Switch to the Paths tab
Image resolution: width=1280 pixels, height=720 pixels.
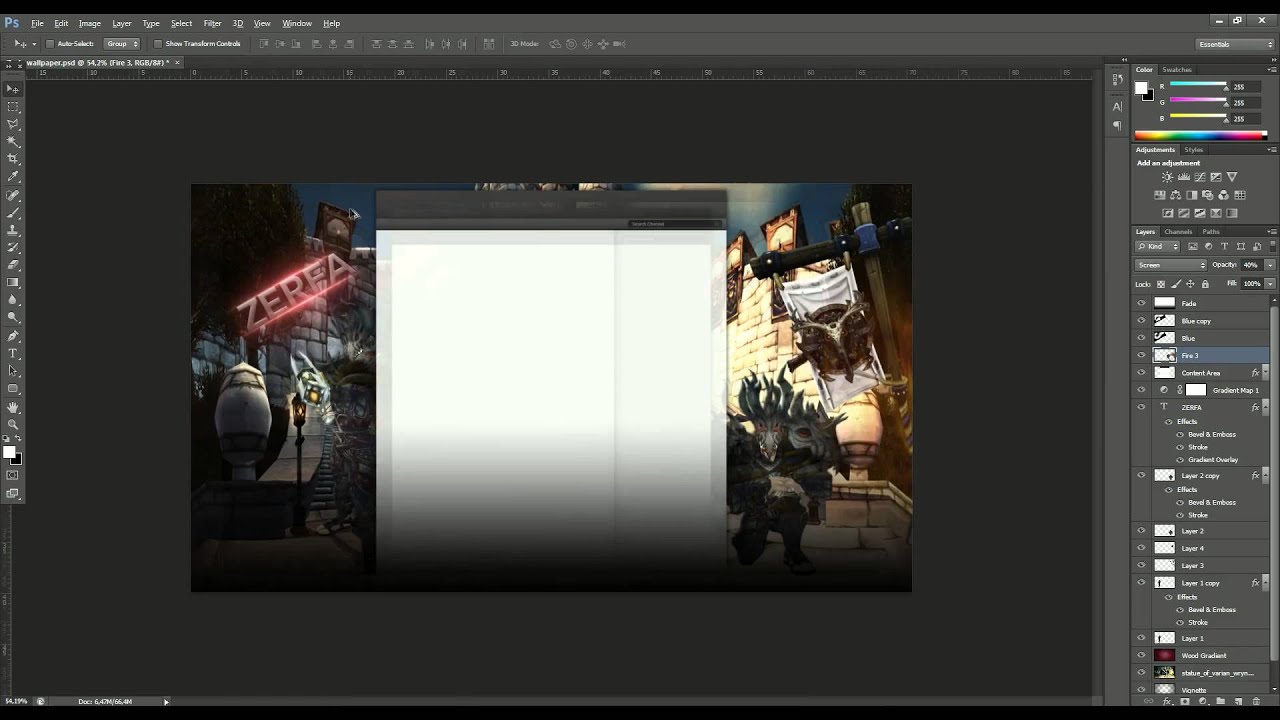point(1211,232)
